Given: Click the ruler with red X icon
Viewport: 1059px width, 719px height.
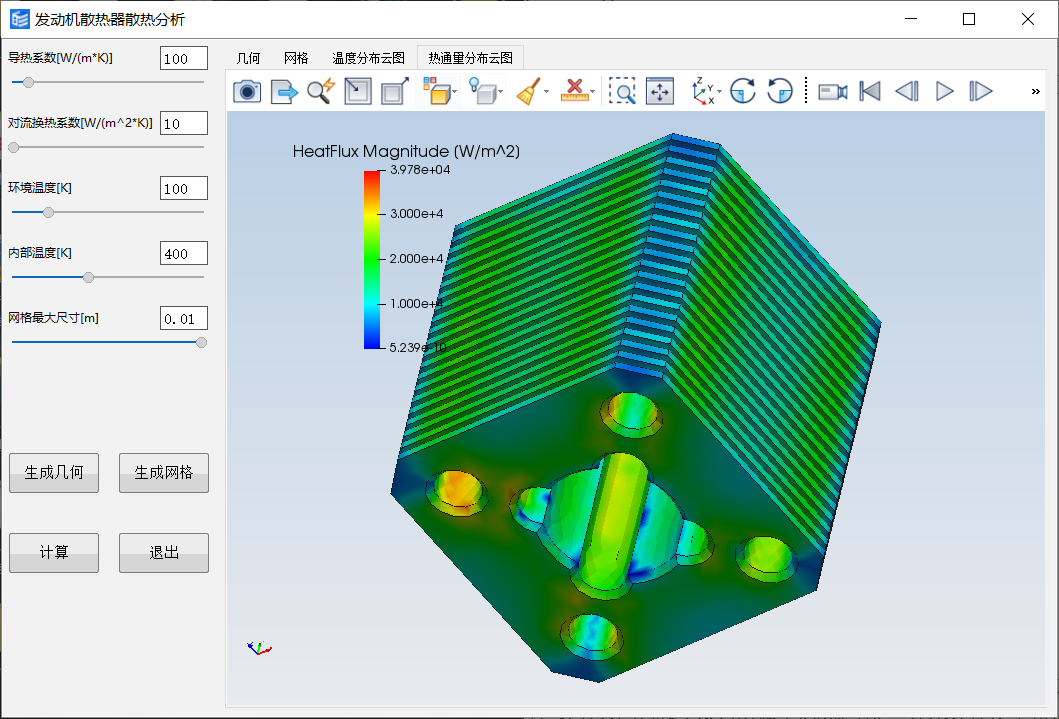Looking at the screenshot, I should [x=574, y=91].
